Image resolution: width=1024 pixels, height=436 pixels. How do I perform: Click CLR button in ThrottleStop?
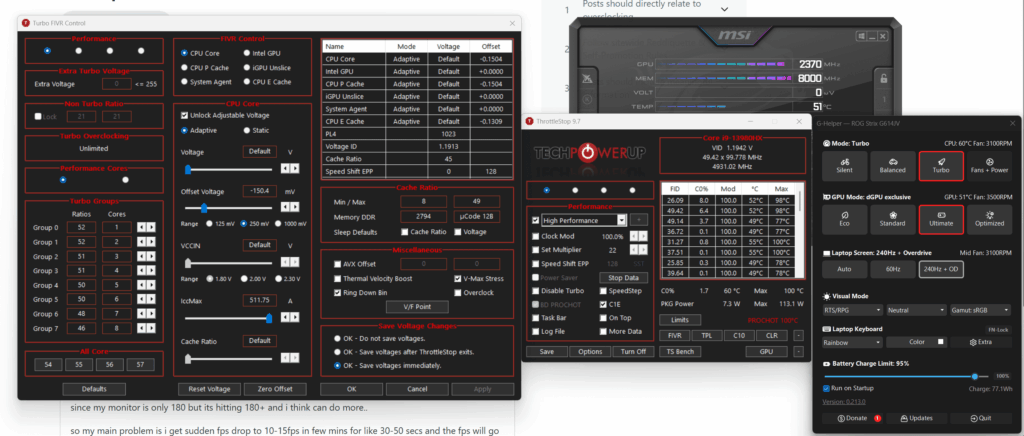point(771,335)
